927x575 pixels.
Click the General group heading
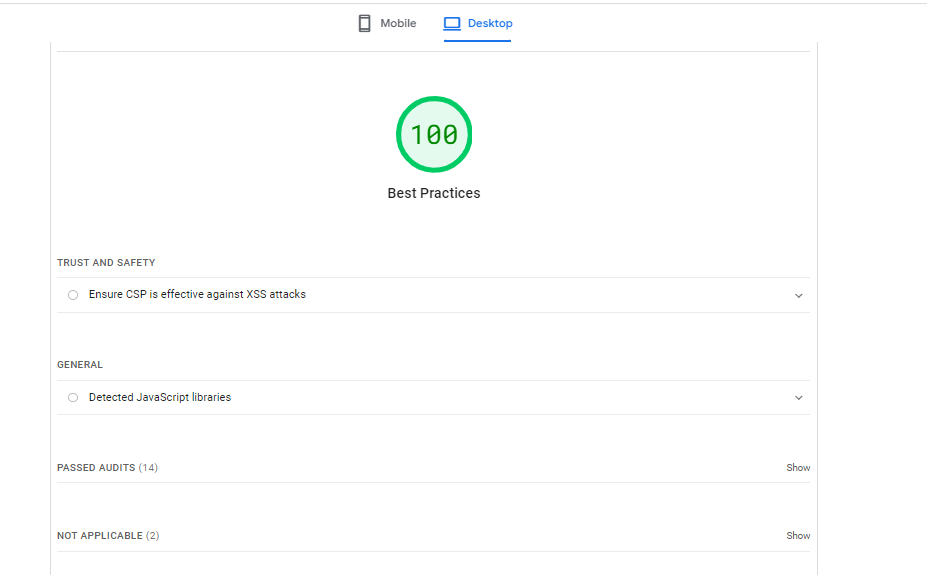[x=80, y=365]
